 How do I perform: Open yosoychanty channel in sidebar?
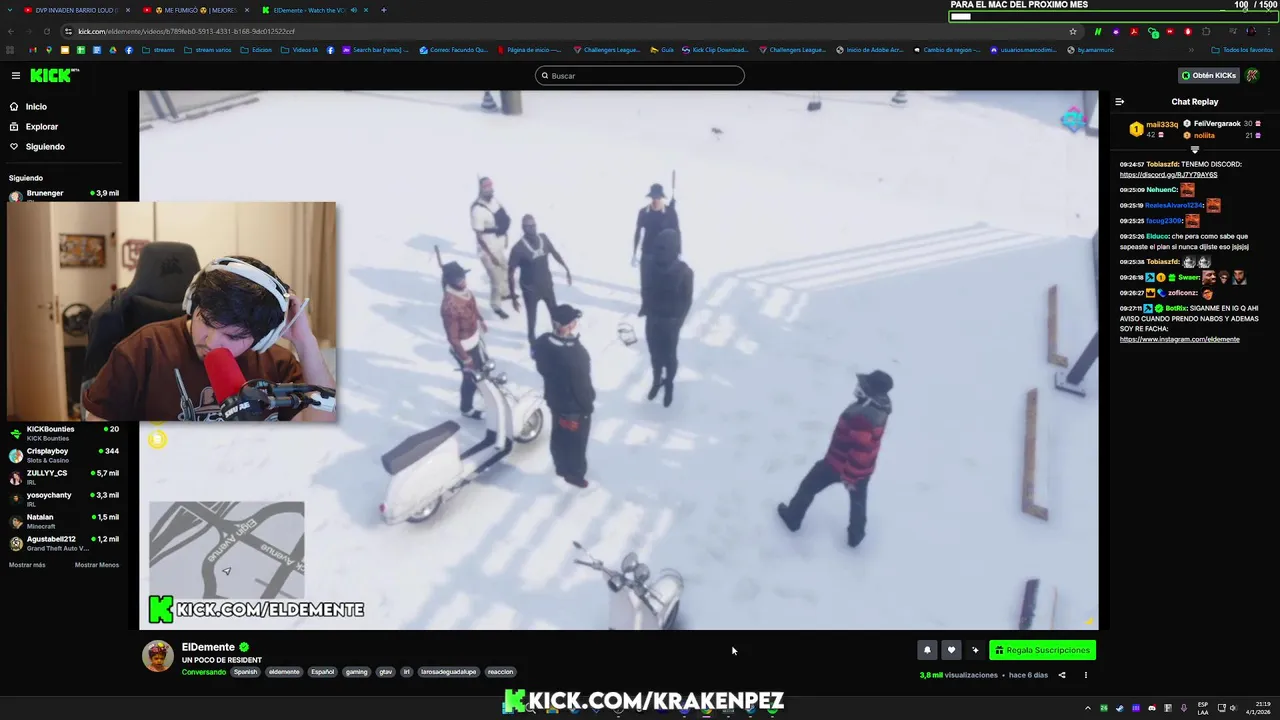64,499
